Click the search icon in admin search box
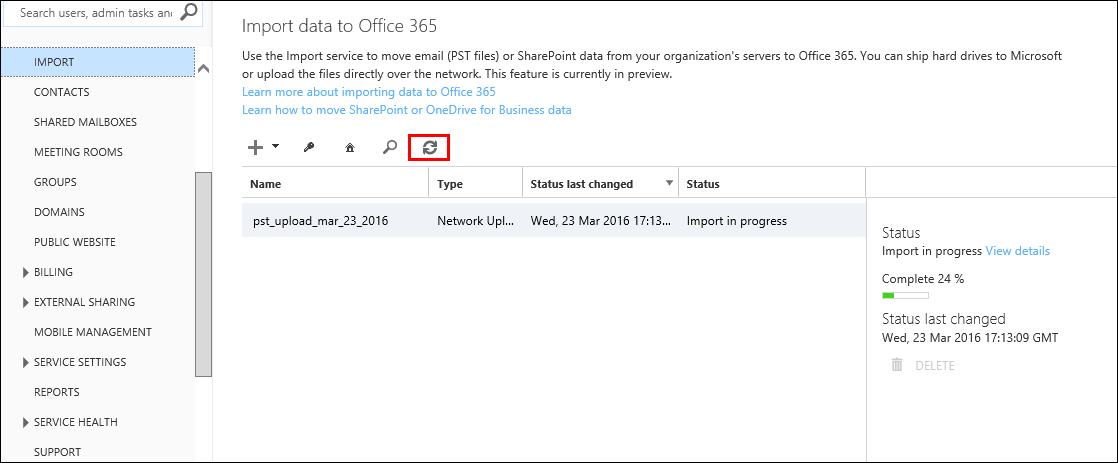The width and height of the screenshot is (1118, 463). pos(188,12)
